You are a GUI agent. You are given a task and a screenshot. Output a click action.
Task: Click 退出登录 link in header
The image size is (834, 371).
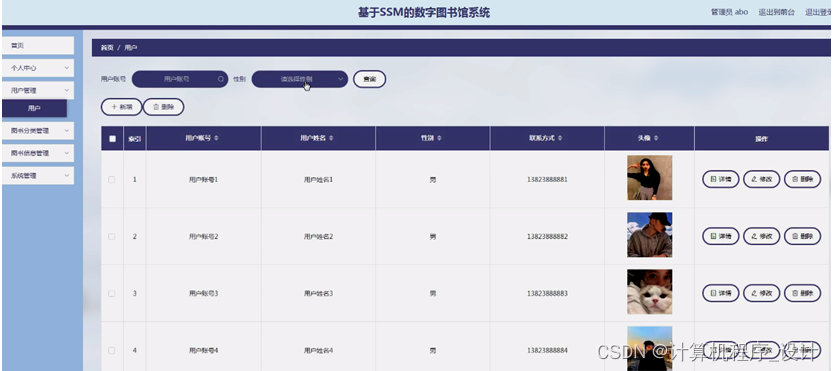pos(819,12)
